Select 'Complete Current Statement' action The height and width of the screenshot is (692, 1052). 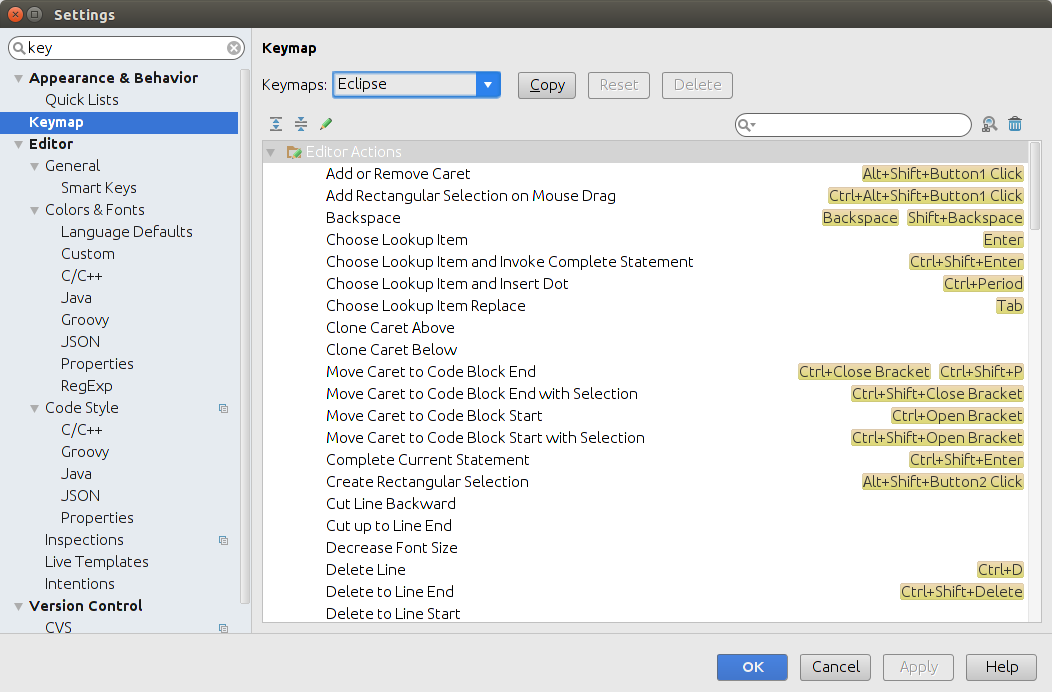pyautogui.click(x=427, y=460)
